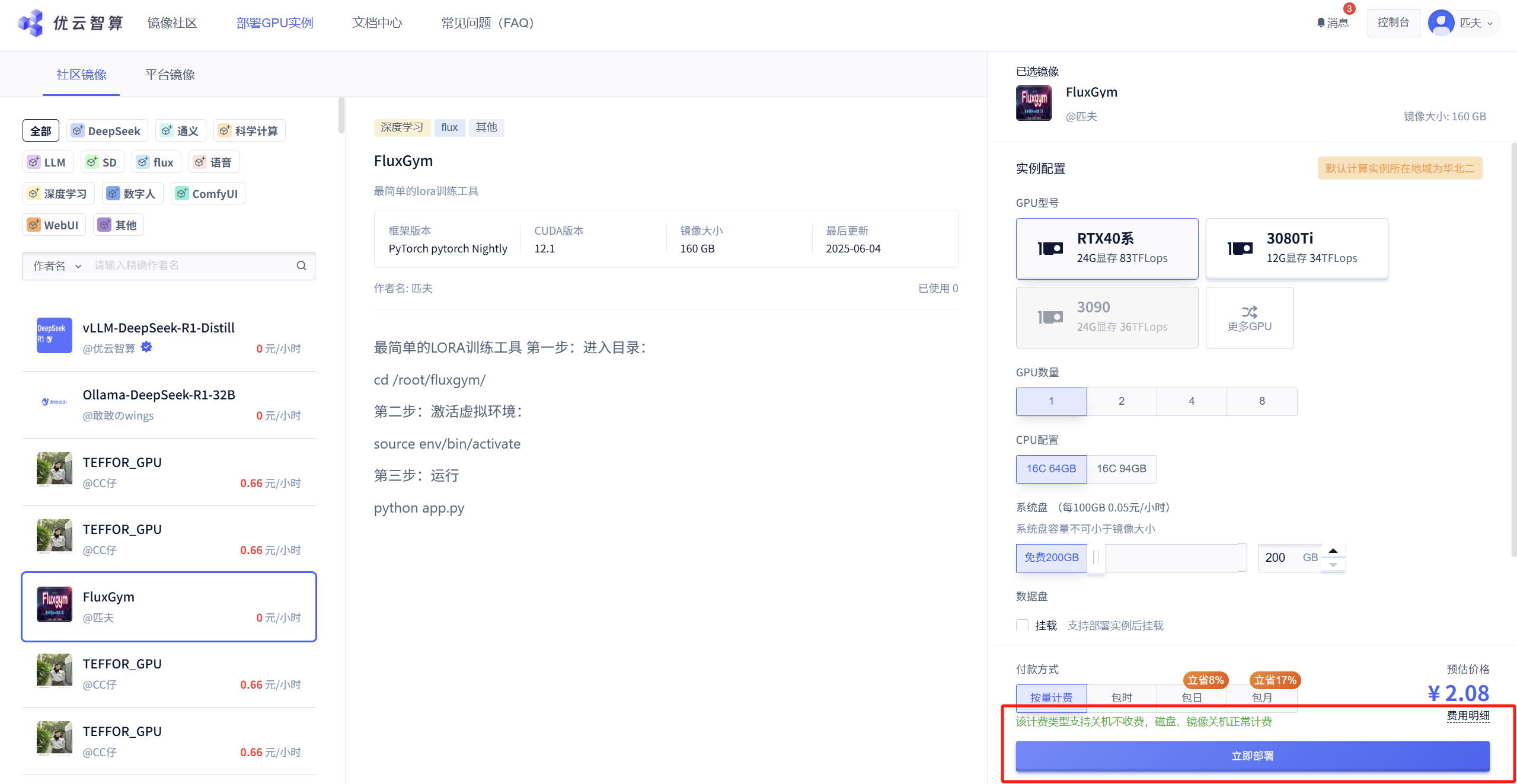Select GPU quantity 4

tap(1192, 401)
